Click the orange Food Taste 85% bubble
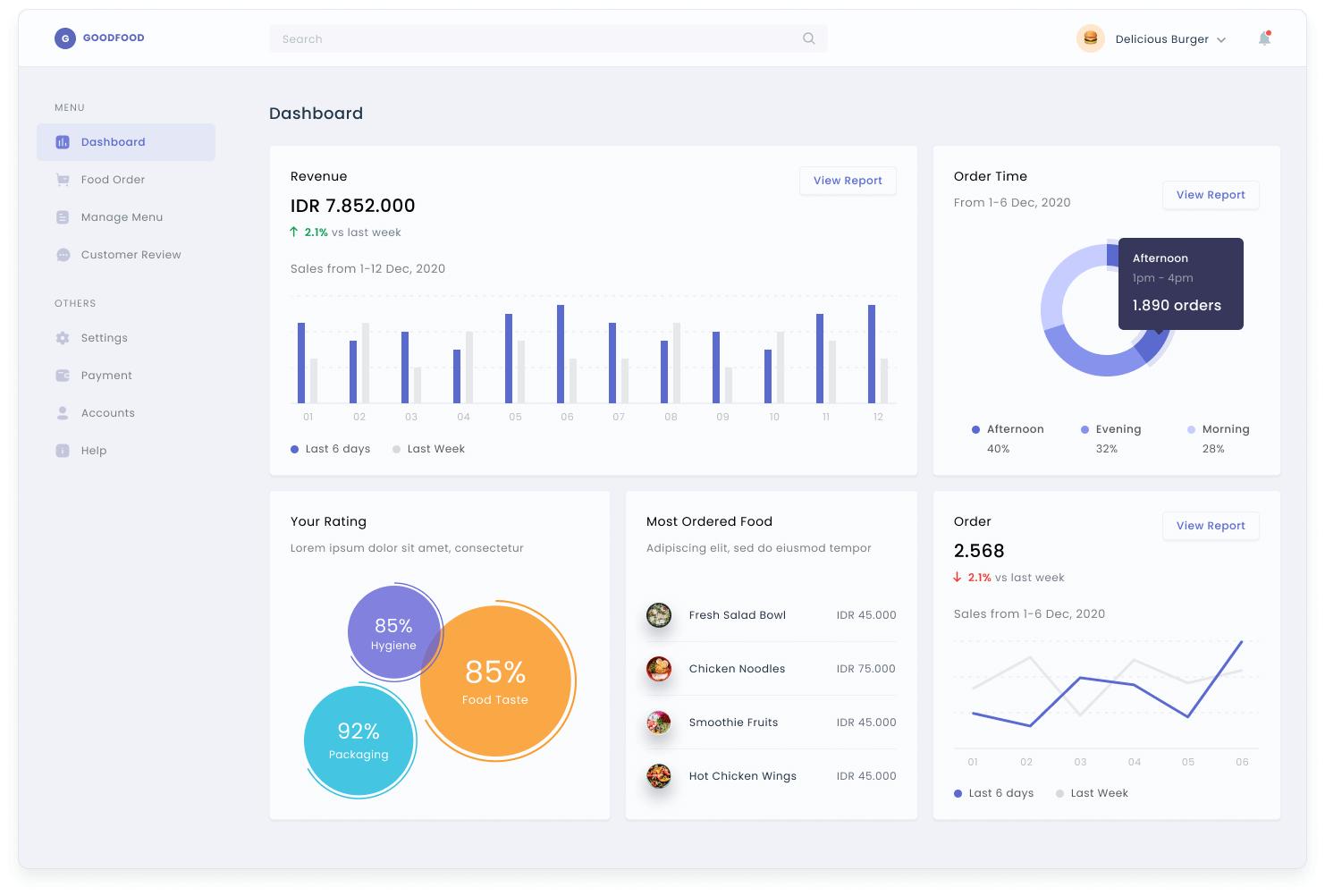 click(x=495, y=681)
